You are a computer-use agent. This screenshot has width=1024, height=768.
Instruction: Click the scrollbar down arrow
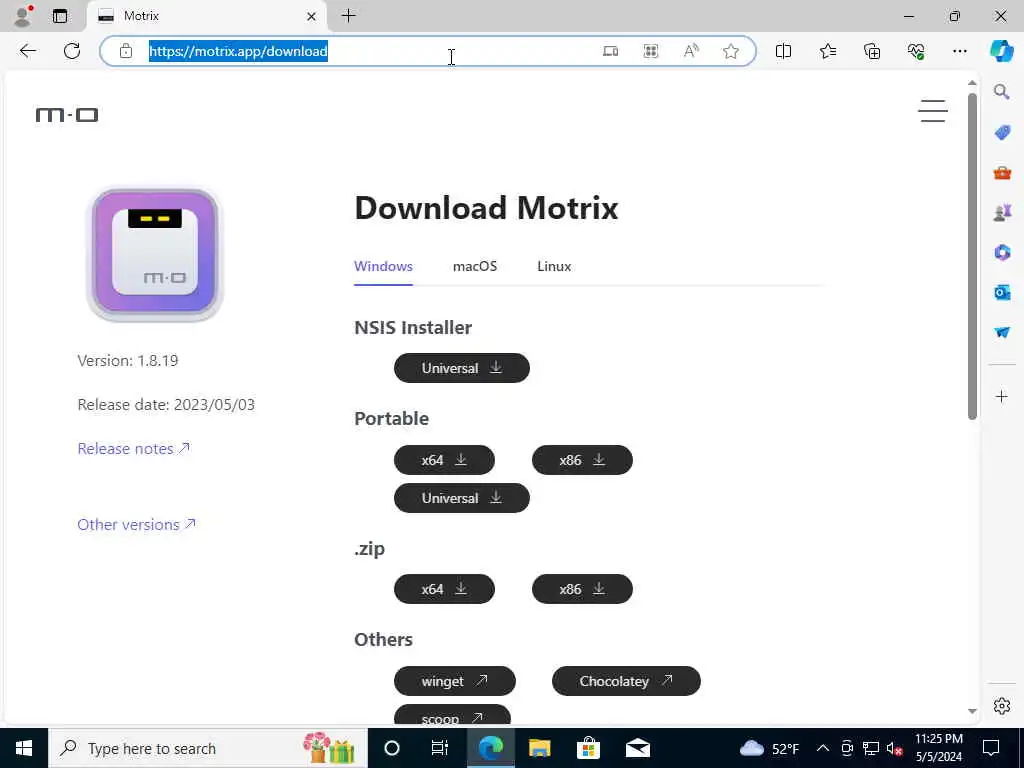click(x=972, y=711)
